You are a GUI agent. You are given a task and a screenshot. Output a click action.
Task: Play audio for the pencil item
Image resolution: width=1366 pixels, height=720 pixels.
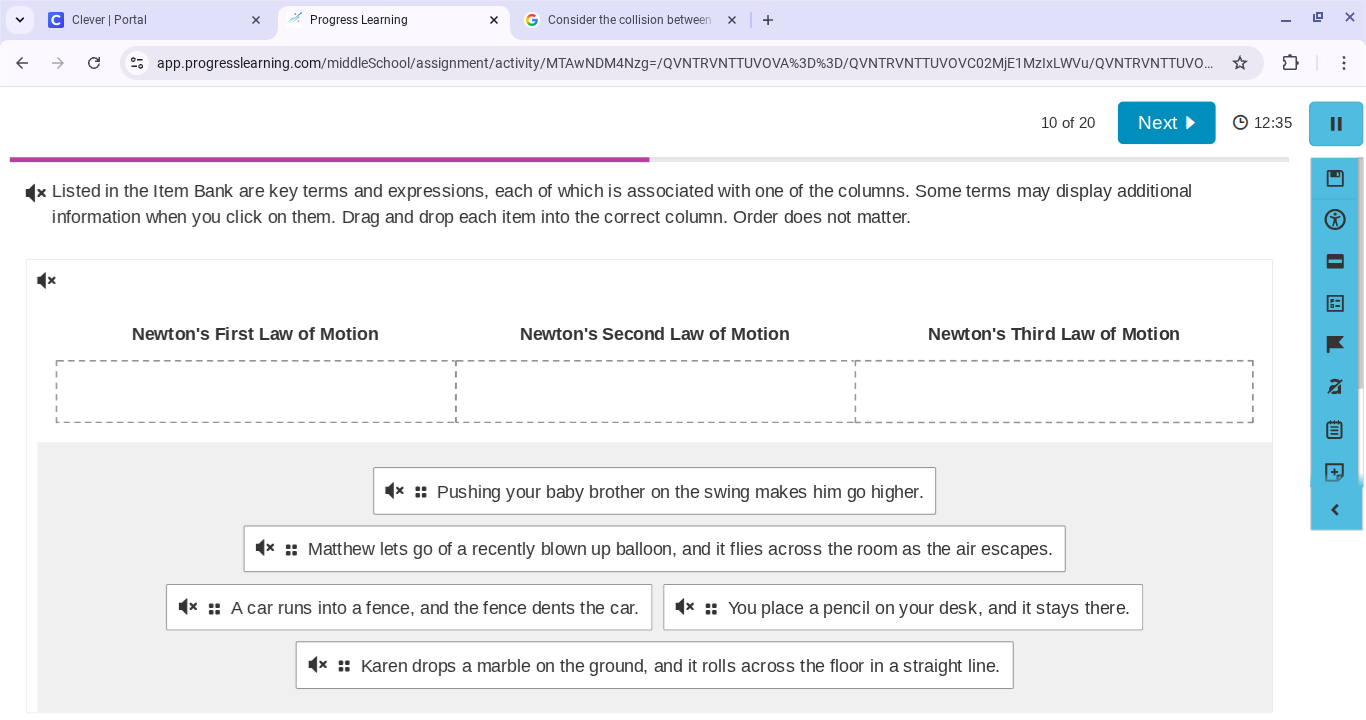tap(685, 607)
